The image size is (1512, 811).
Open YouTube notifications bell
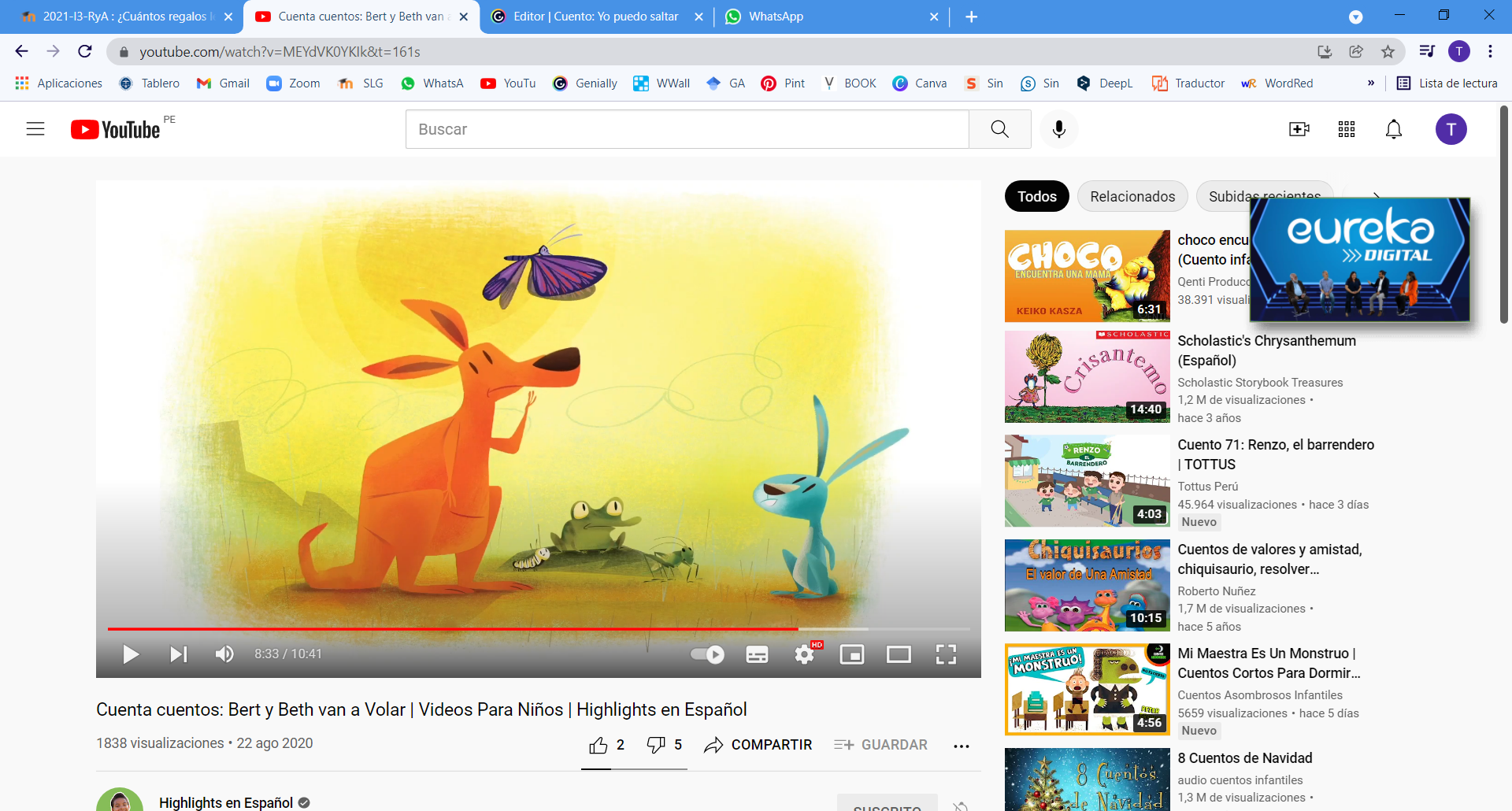pos(1393,129)
